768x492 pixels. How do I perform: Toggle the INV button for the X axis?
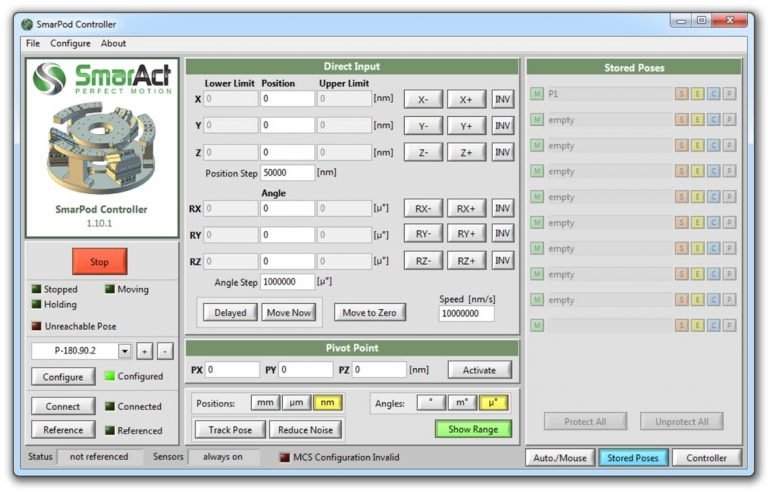click(503, 99)
